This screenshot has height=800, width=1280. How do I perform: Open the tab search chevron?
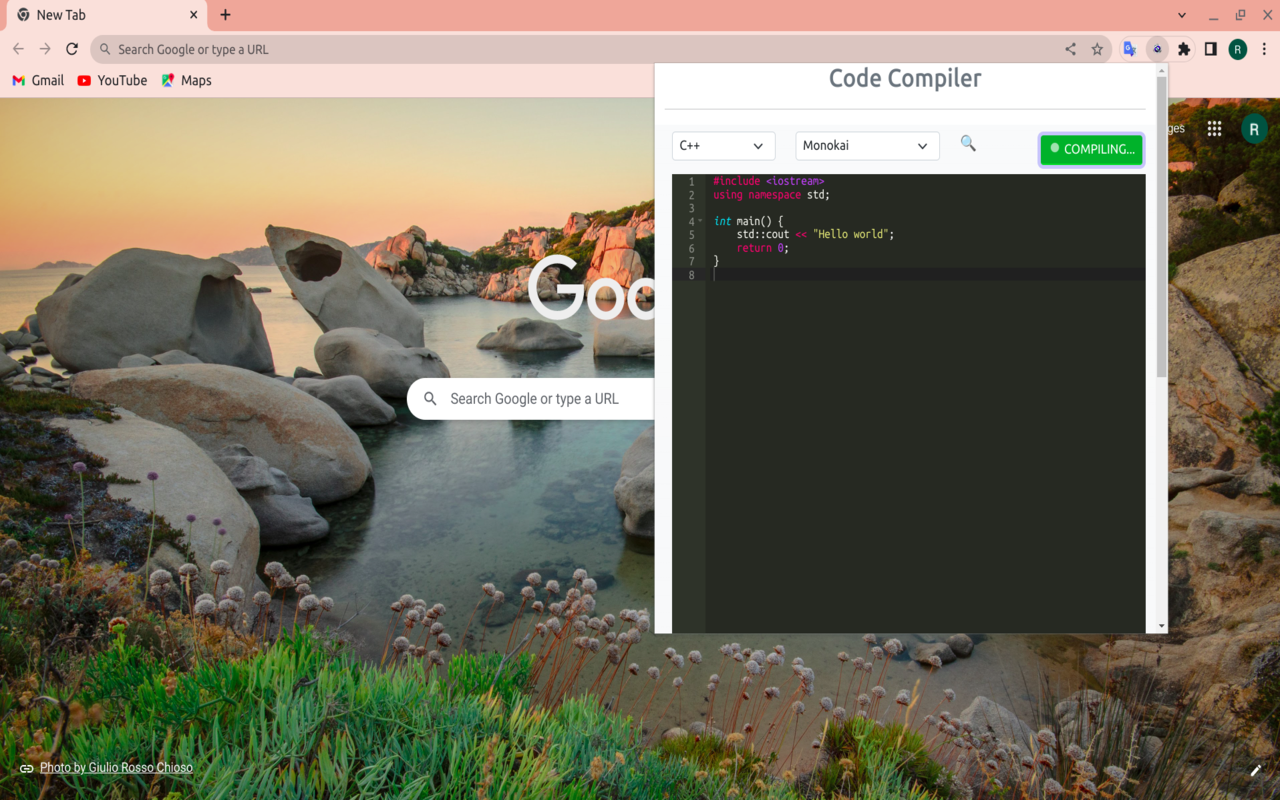(x=1182, y=15)
